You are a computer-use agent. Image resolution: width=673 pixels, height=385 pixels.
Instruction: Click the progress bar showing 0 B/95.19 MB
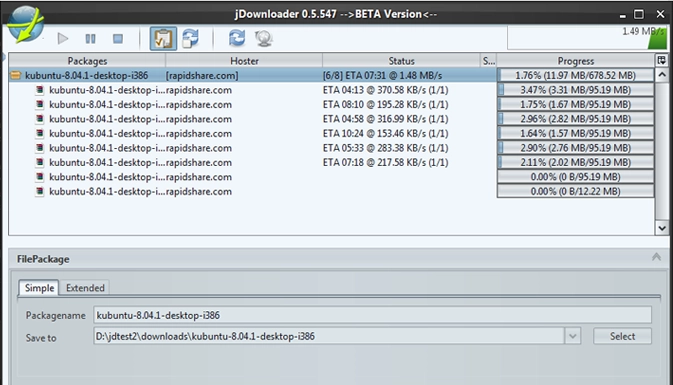tap(576, 177)
